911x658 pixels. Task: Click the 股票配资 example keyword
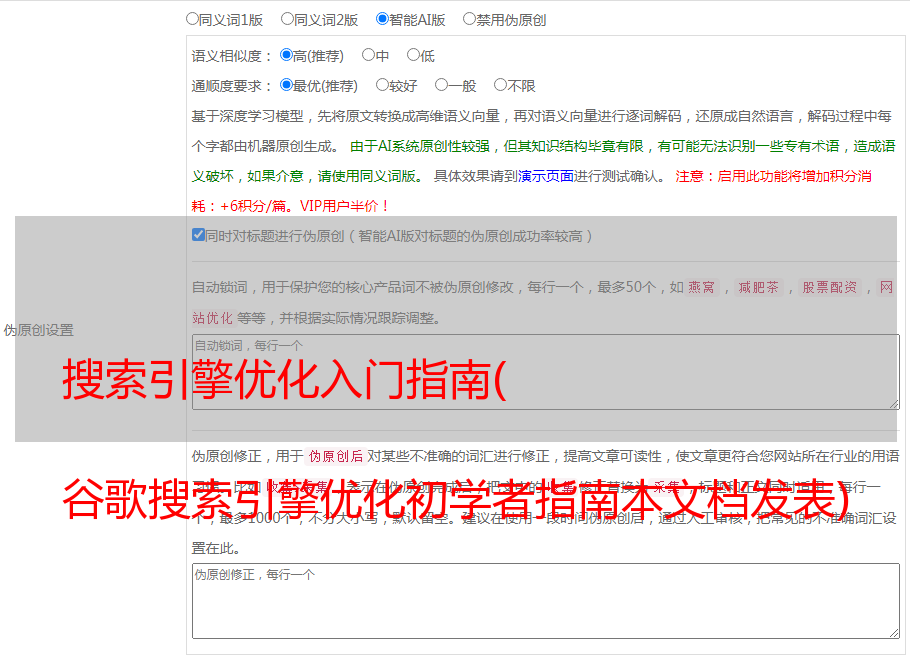tap(829, 287)
